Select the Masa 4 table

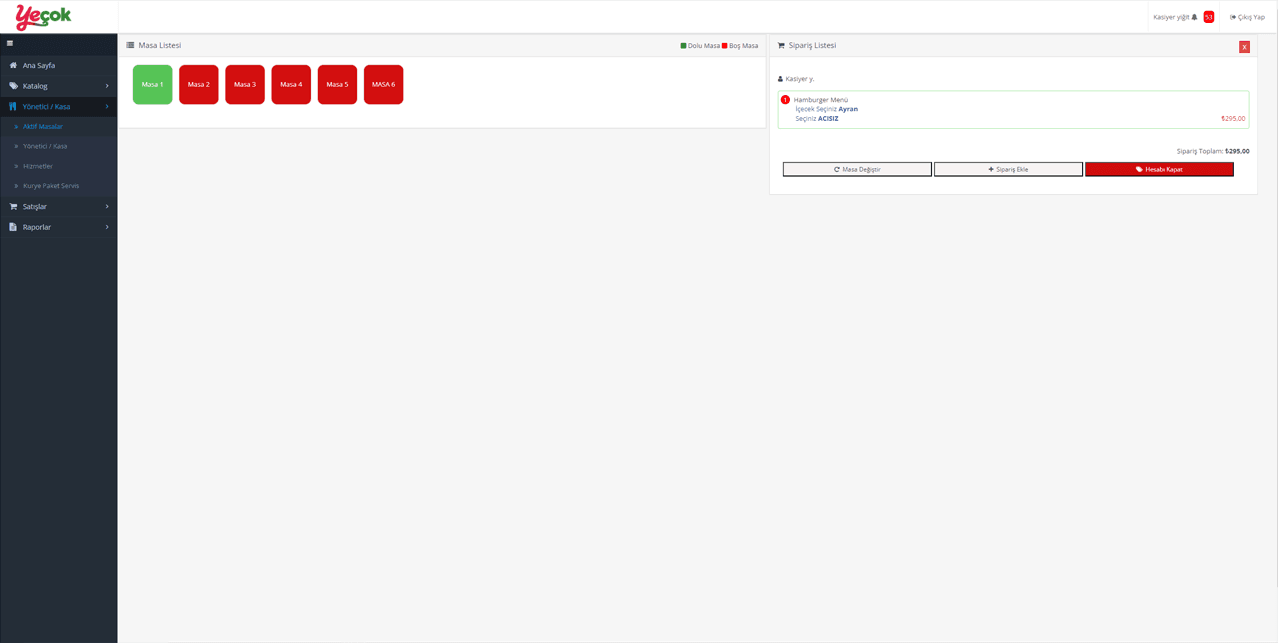pyautogui.click(x=291, y=85)
